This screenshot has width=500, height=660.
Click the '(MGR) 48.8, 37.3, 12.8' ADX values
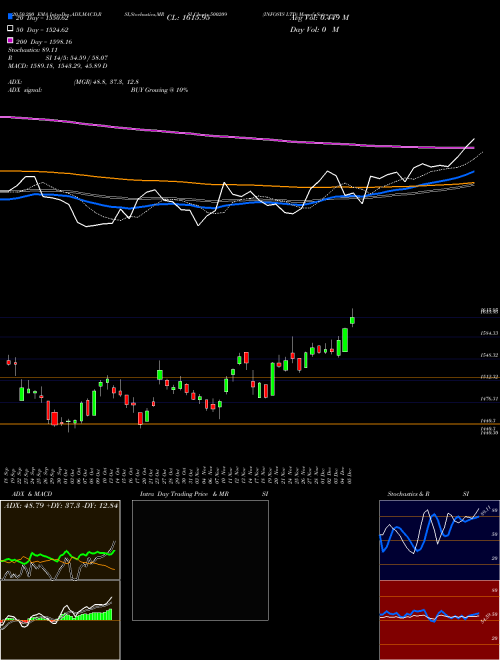[106, 82]
